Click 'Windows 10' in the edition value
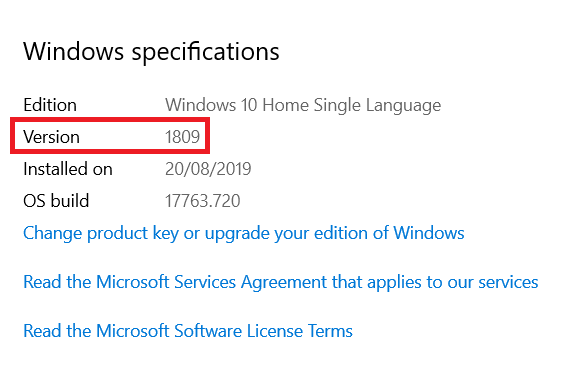The height and width of the screenshot is (388, 569). (x=211, y=105)
